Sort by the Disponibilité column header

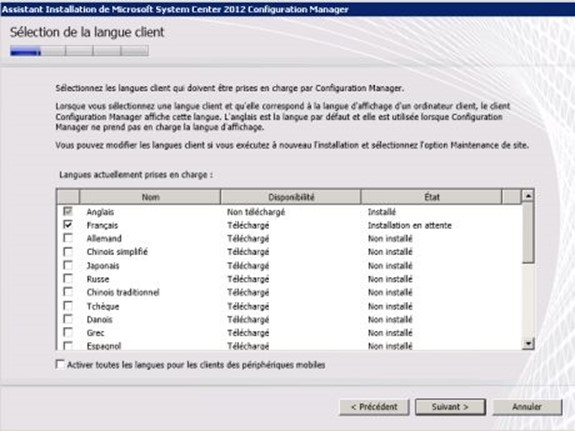coord(291,197)
